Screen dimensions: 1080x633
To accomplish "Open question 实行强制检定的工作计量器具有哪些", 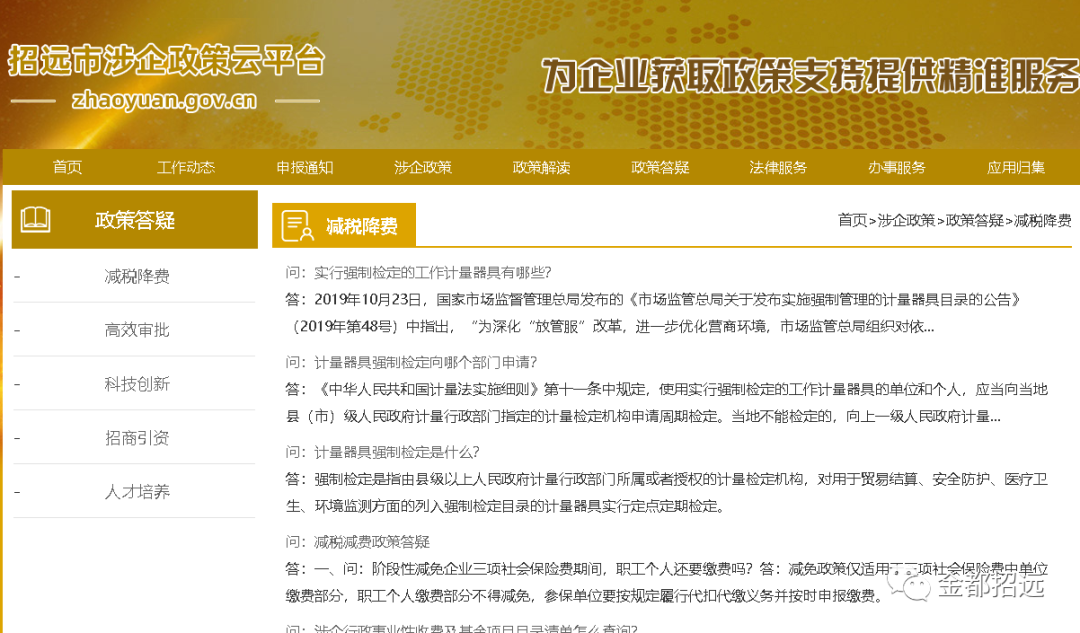I will tap(433, 272).
